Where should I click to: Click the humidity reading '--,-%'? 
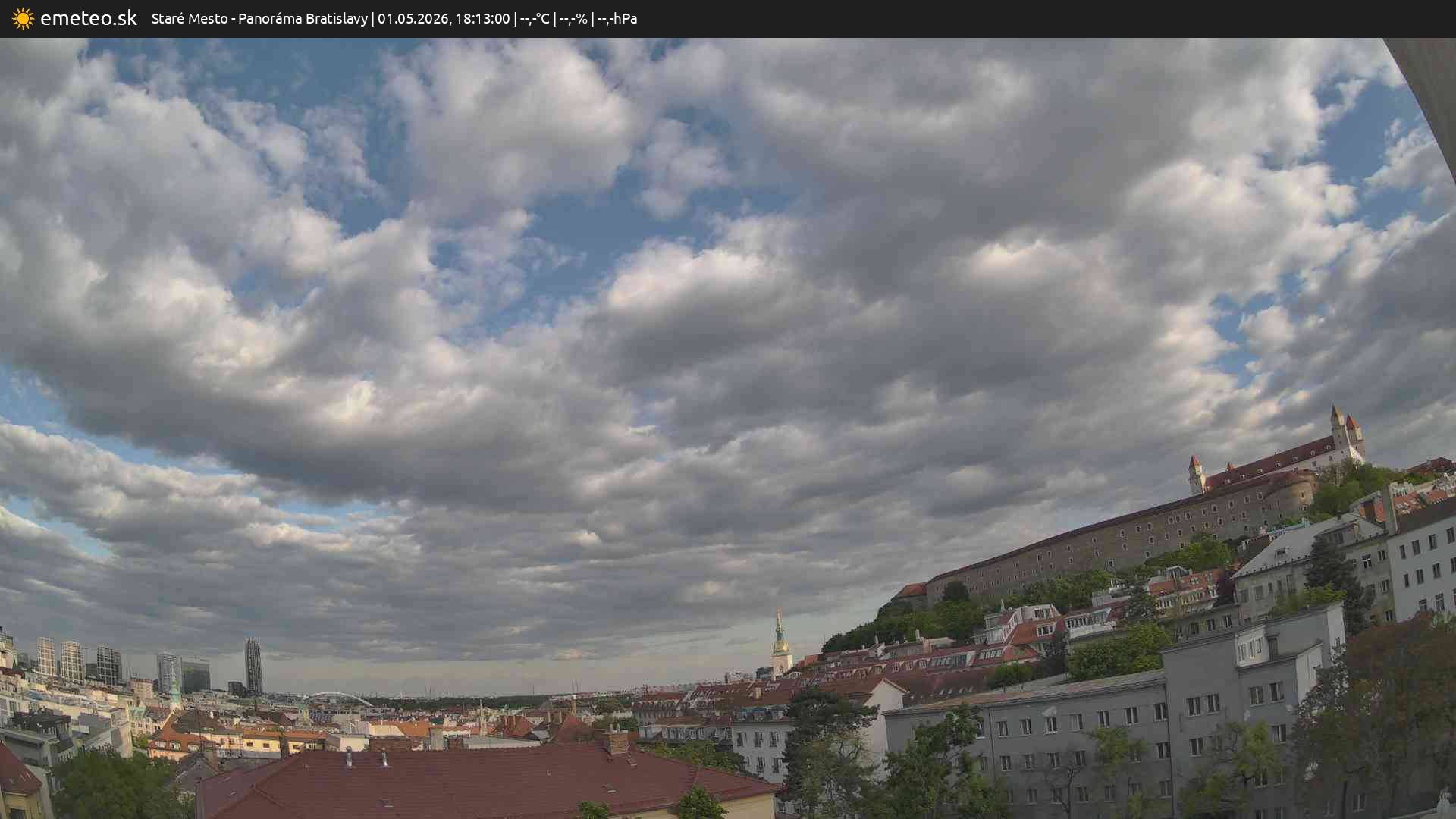click(573, 19)
